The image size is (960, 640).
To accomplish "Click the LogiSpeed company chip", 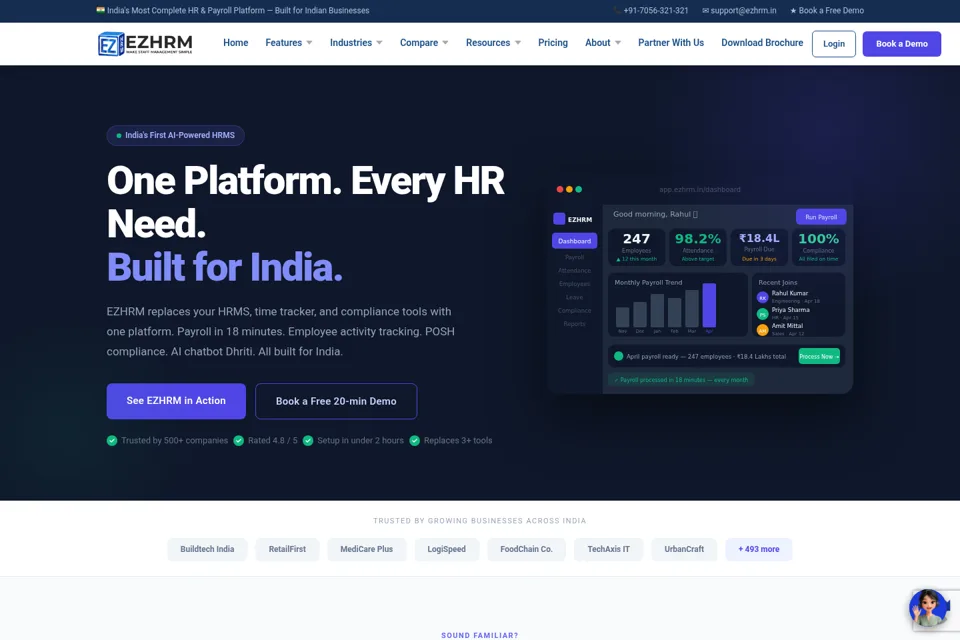I will (446, 549).
